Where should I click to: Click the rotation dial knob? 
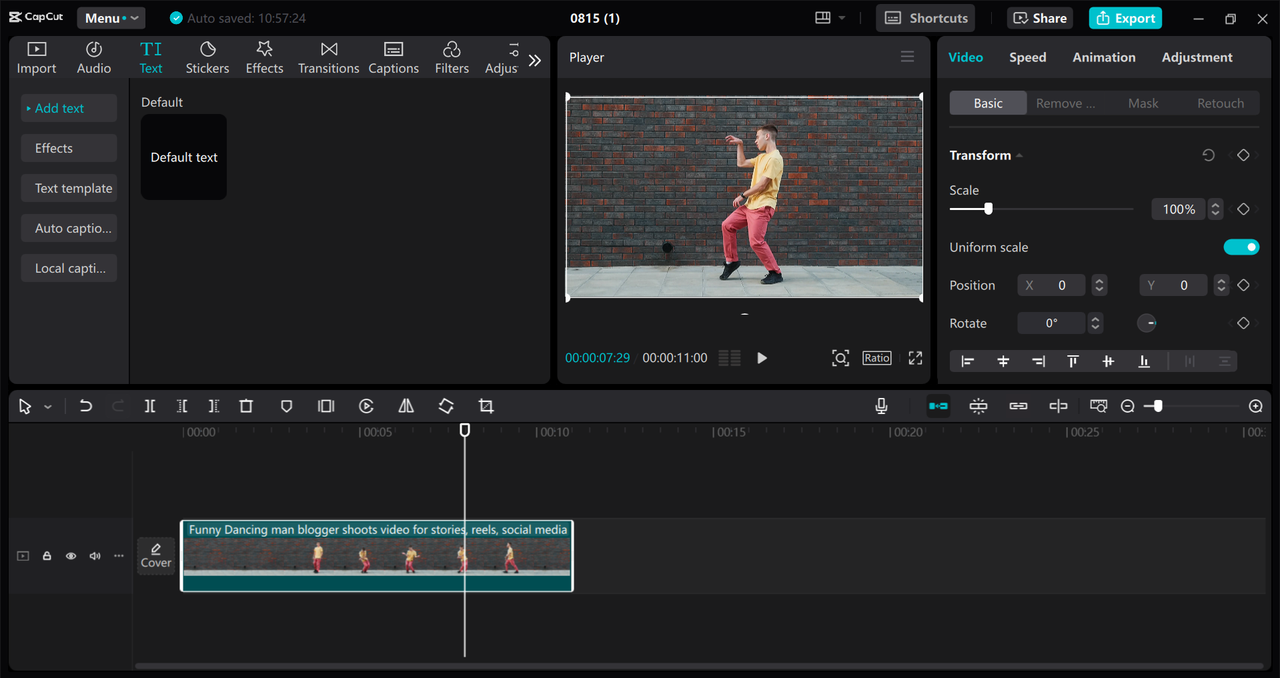[1147, 323]
